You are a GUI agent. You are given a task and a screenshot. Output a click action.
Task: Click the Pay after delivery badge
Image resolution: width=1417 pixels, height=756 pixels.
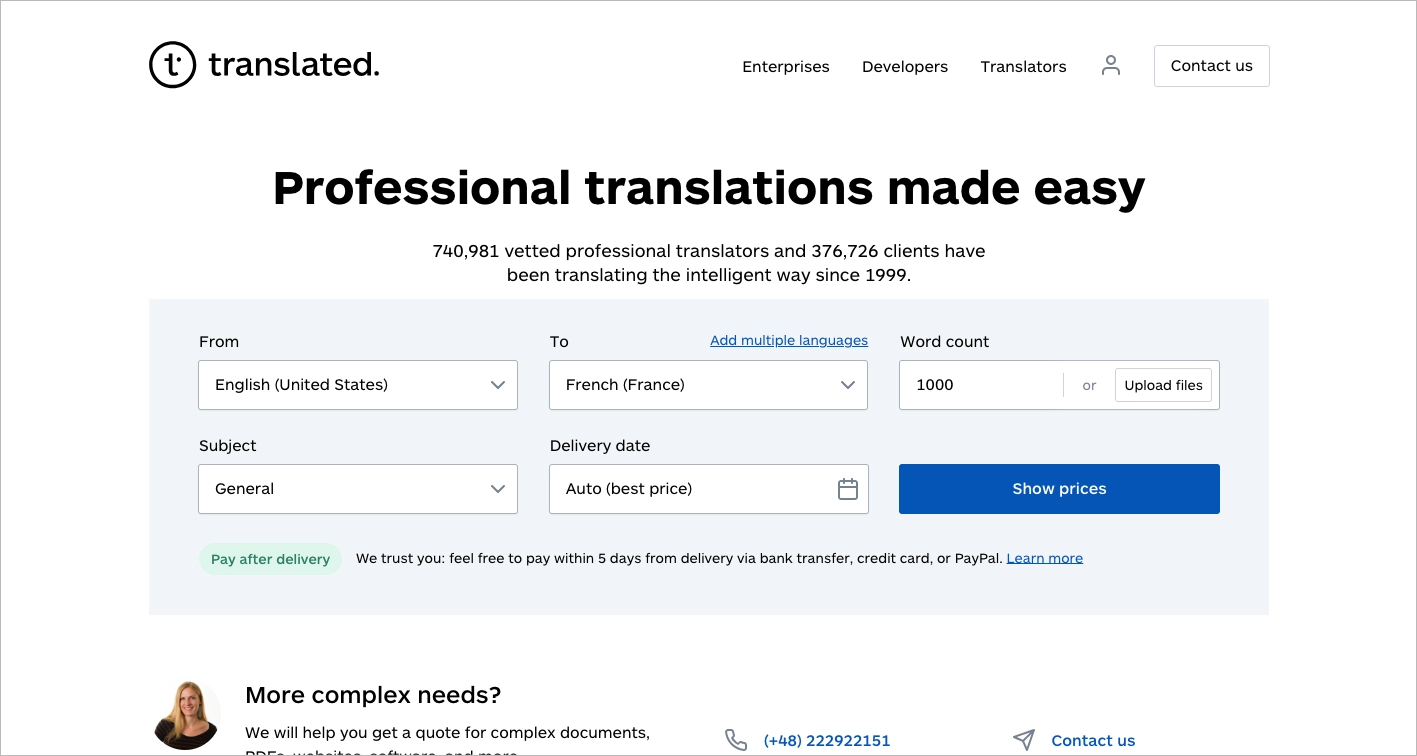270,558
